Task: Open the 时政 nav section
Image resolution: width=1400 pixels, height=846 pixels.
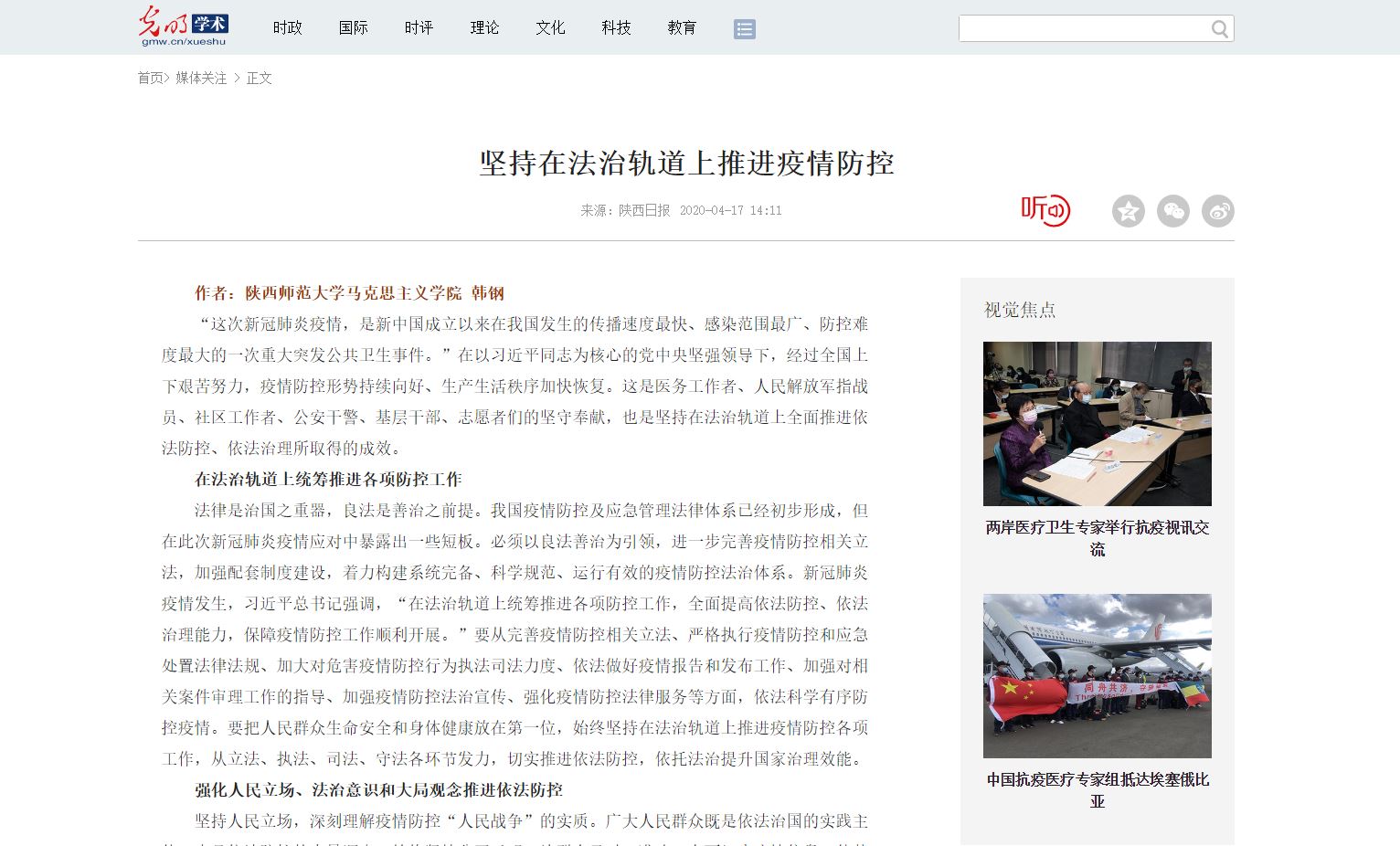Action: tap(287, 28)
